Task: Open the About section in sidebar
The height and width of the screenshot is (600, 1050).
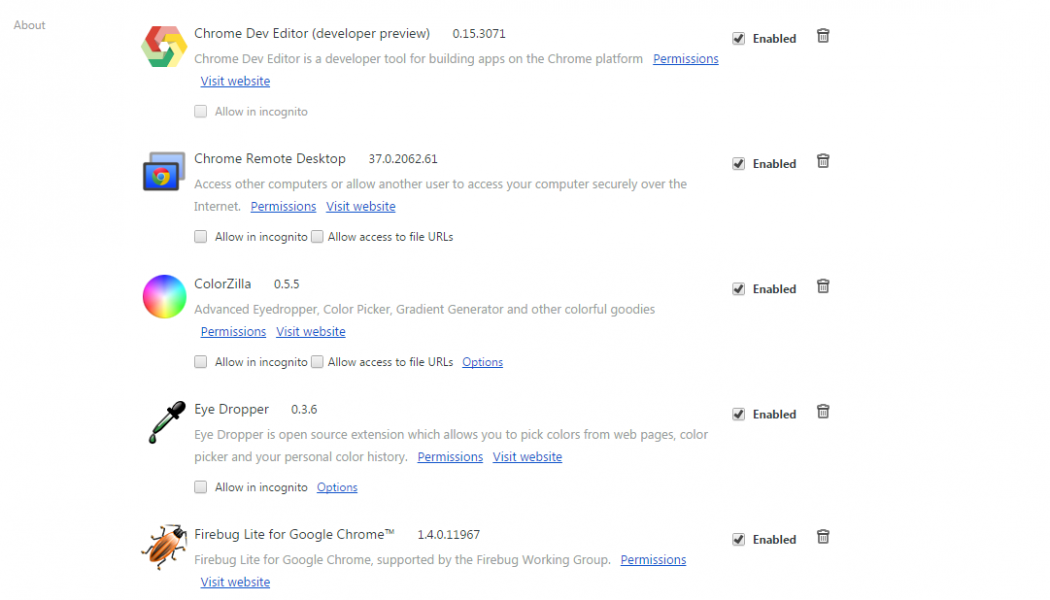Action: click(x=29, y=25)
